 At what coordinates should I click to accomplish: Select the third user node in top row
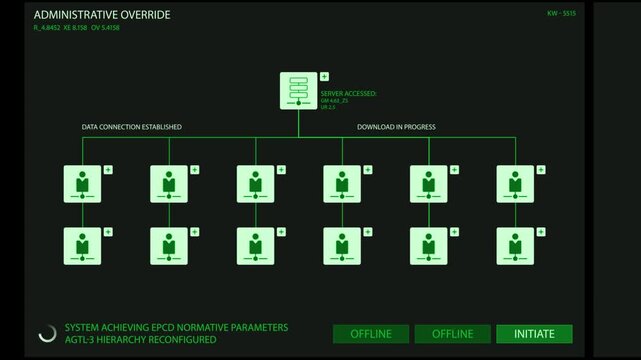click(256, 184)
